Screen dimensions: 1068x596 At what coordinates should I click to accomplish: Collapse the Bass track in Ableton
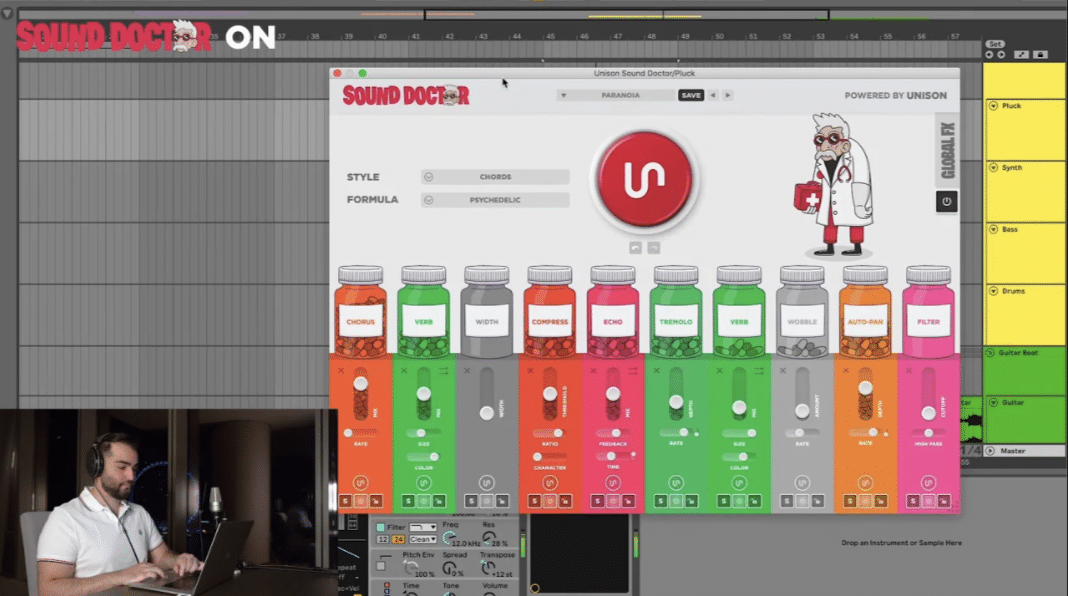(x=993, y=230)
